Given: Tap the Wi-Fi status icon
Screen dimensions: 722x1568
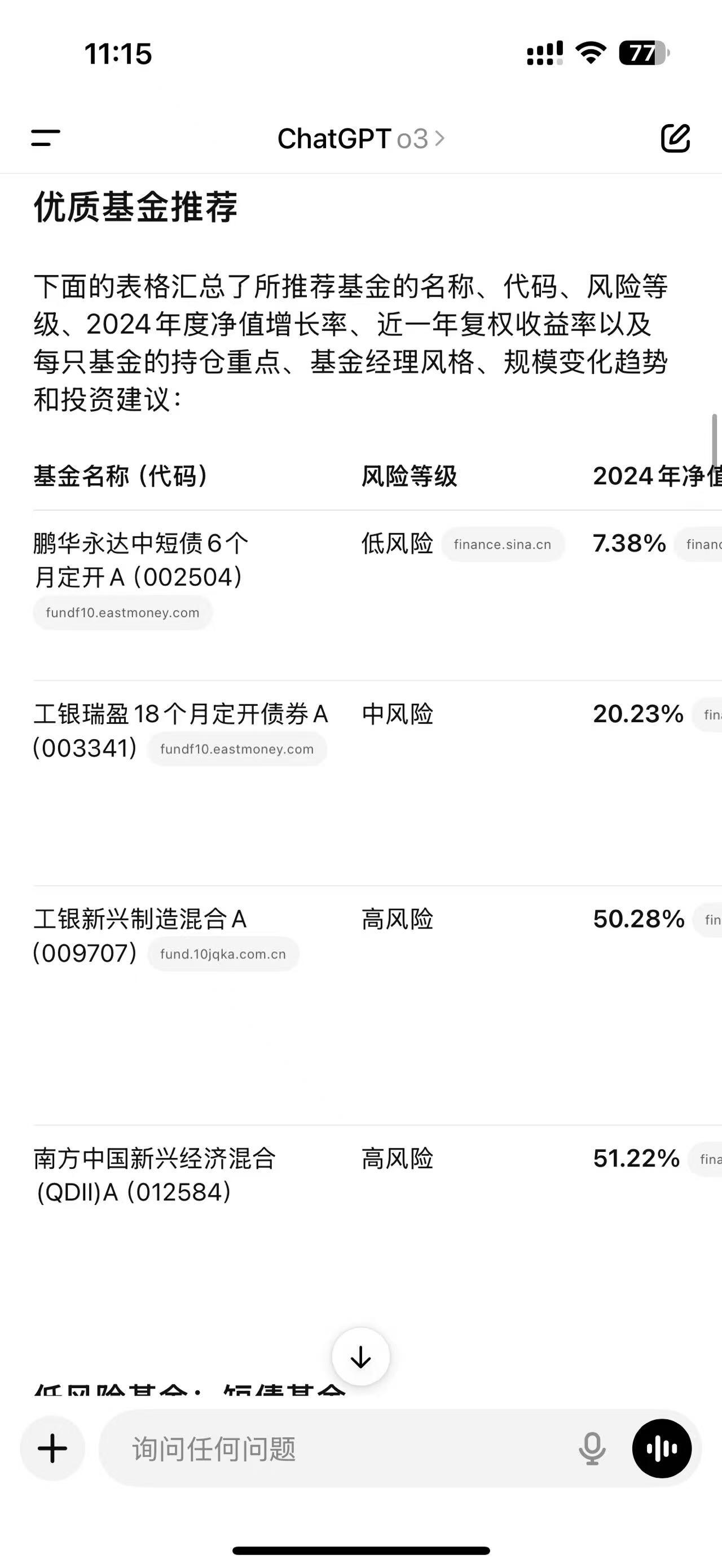Looking at the screenshot, I should click(x=591, y=54).
